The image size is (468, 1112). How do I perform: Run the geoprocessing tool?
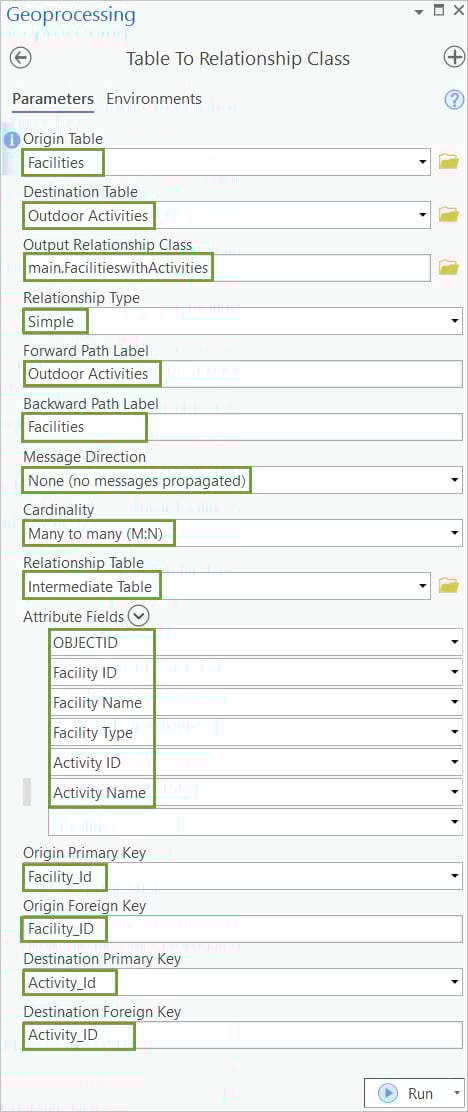coord(407,1093)
